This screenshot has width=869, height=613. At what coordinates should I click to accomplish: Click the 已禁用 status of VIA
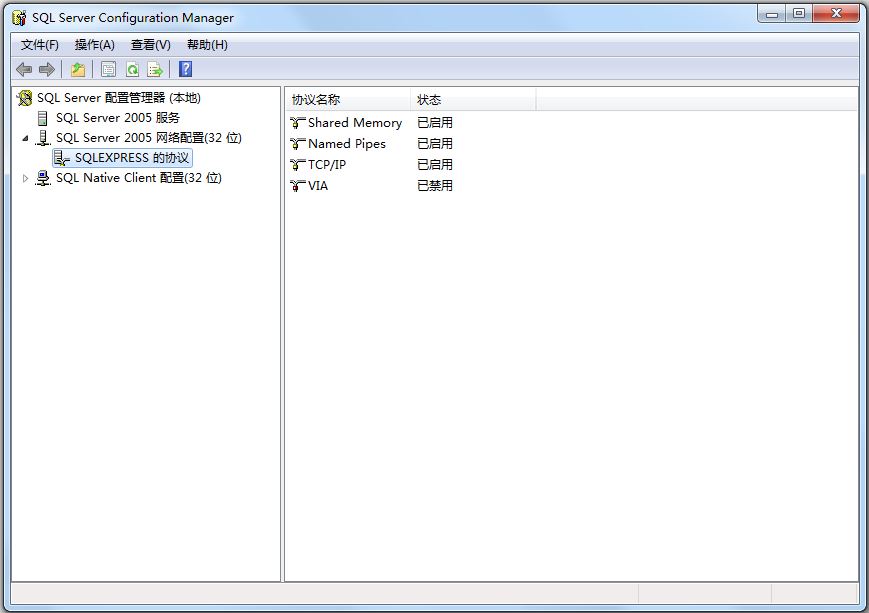point(435,186)
